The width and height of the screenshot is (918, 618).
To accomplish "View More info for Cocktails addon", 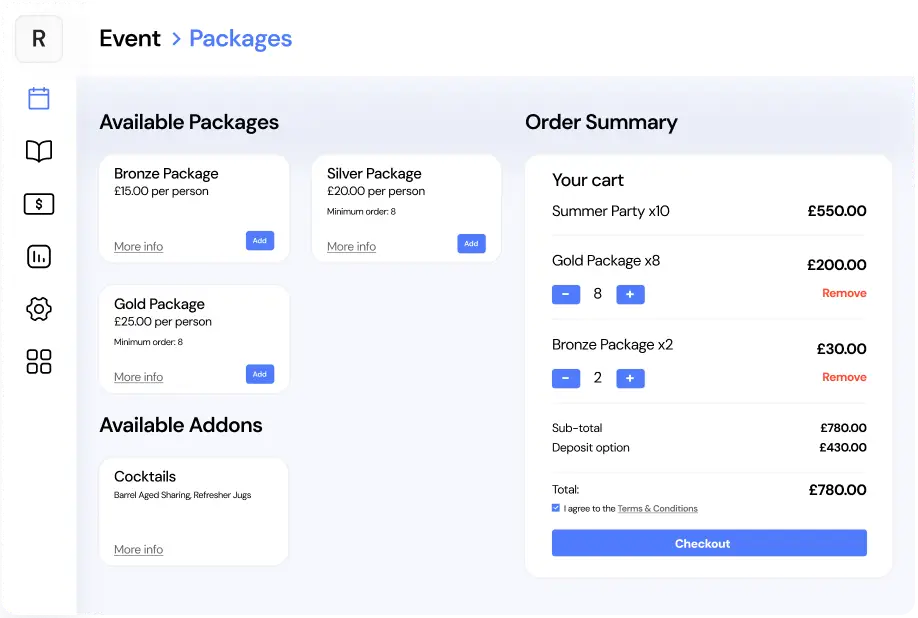I will point(138,550).
